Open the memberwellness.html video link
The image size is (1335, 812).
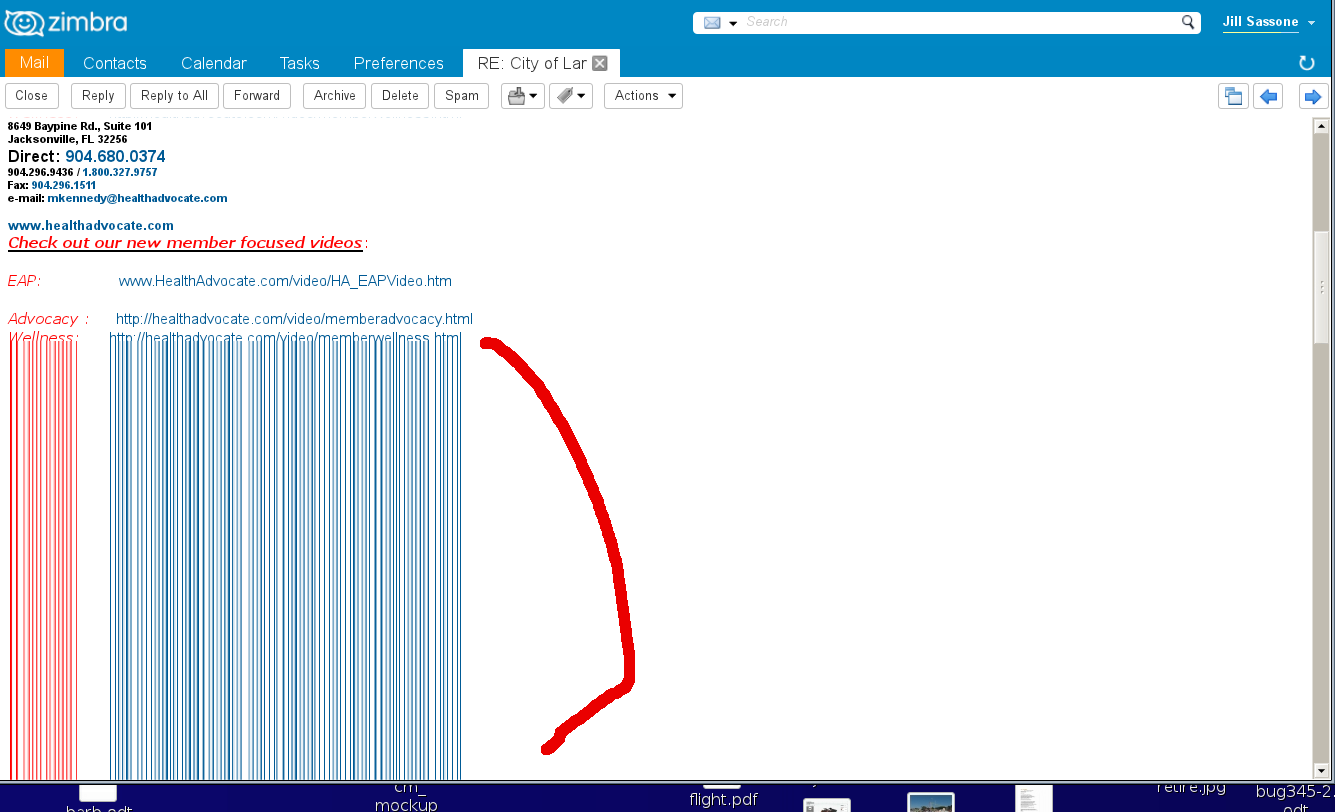click(285, 338)
